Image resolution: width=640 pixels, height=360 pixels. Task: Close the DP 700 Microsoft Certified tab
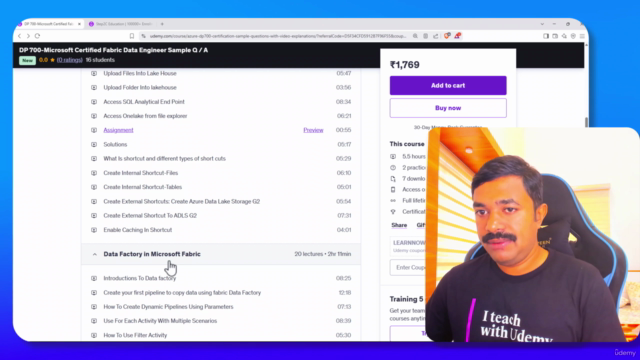click(79, 24)
